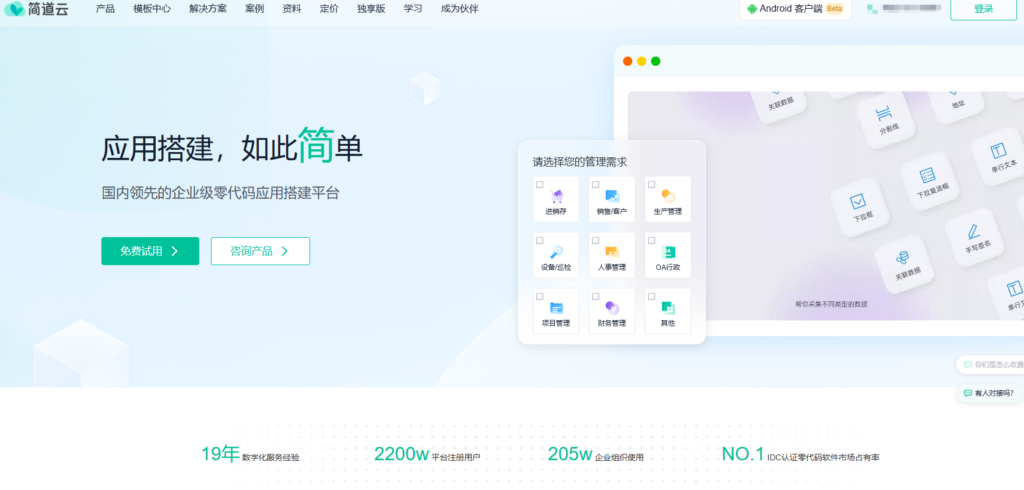Tick the OA行政 checkbox
The image size is (1024, 490).
click(x=651, y=240)
